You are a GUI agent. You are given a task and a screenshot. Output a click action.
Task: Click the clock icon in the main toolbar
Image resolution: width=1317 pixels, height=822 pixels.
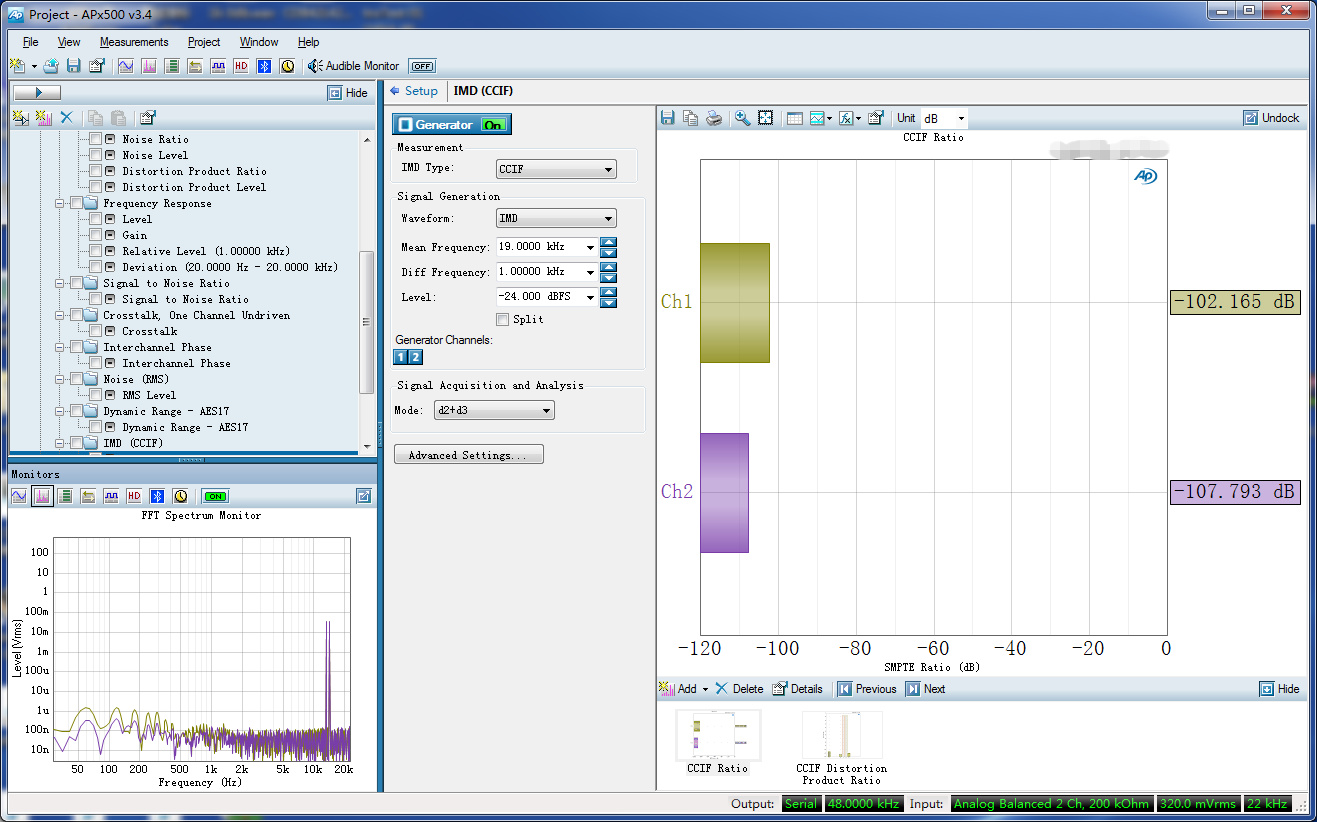tap(288, 66)
